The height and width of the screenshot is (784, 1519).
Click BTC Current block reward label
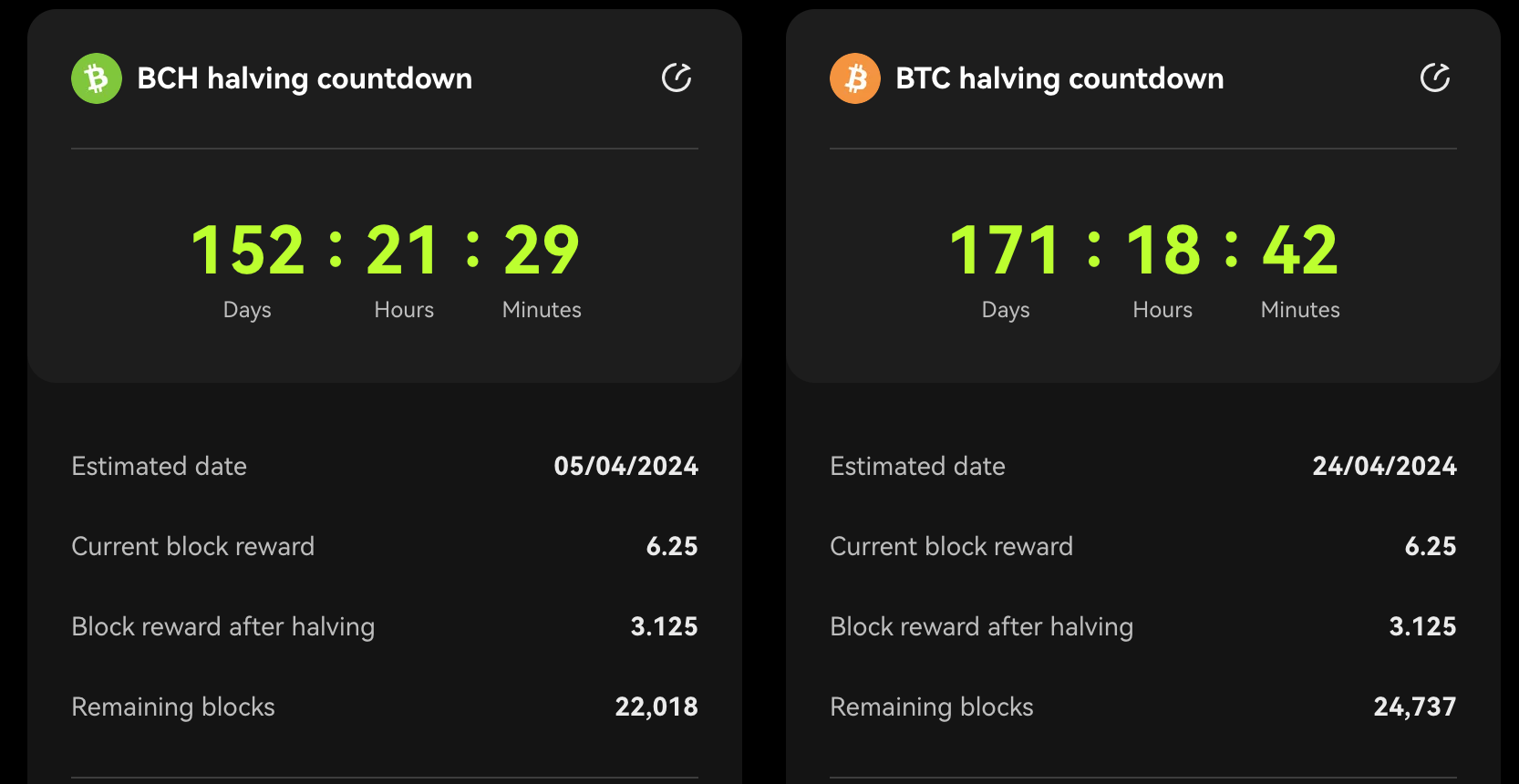pos(952,547)
